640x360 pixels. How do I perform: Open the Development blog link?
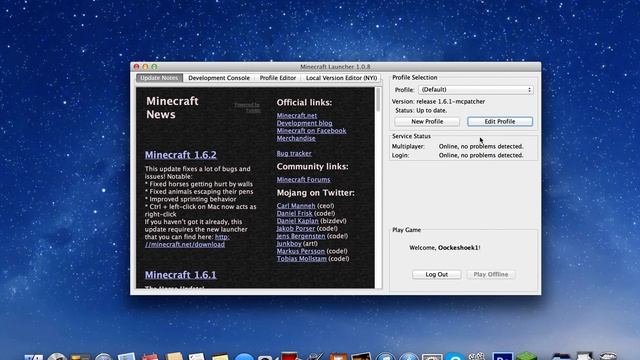pos(304,123)
